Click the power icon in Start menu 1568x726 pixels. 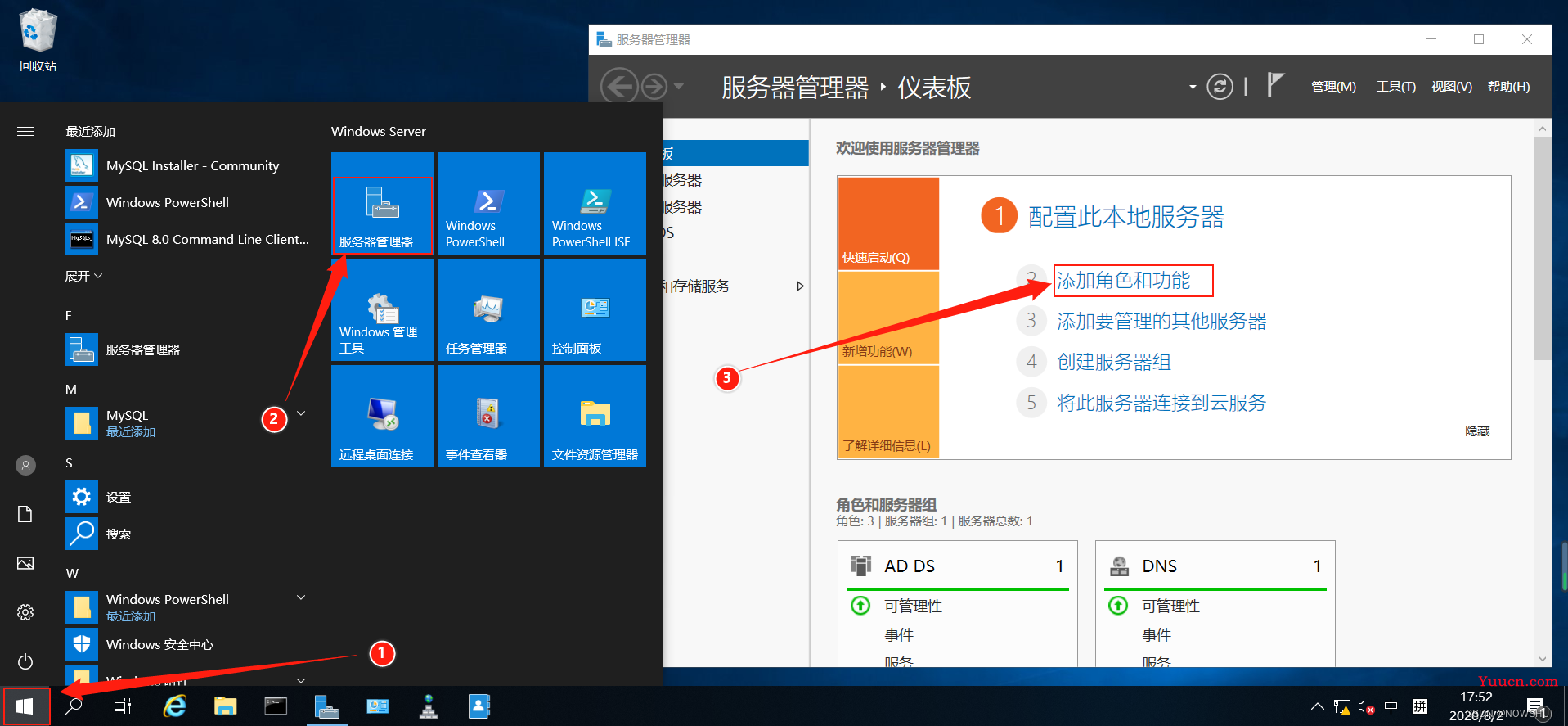[25, 661]
